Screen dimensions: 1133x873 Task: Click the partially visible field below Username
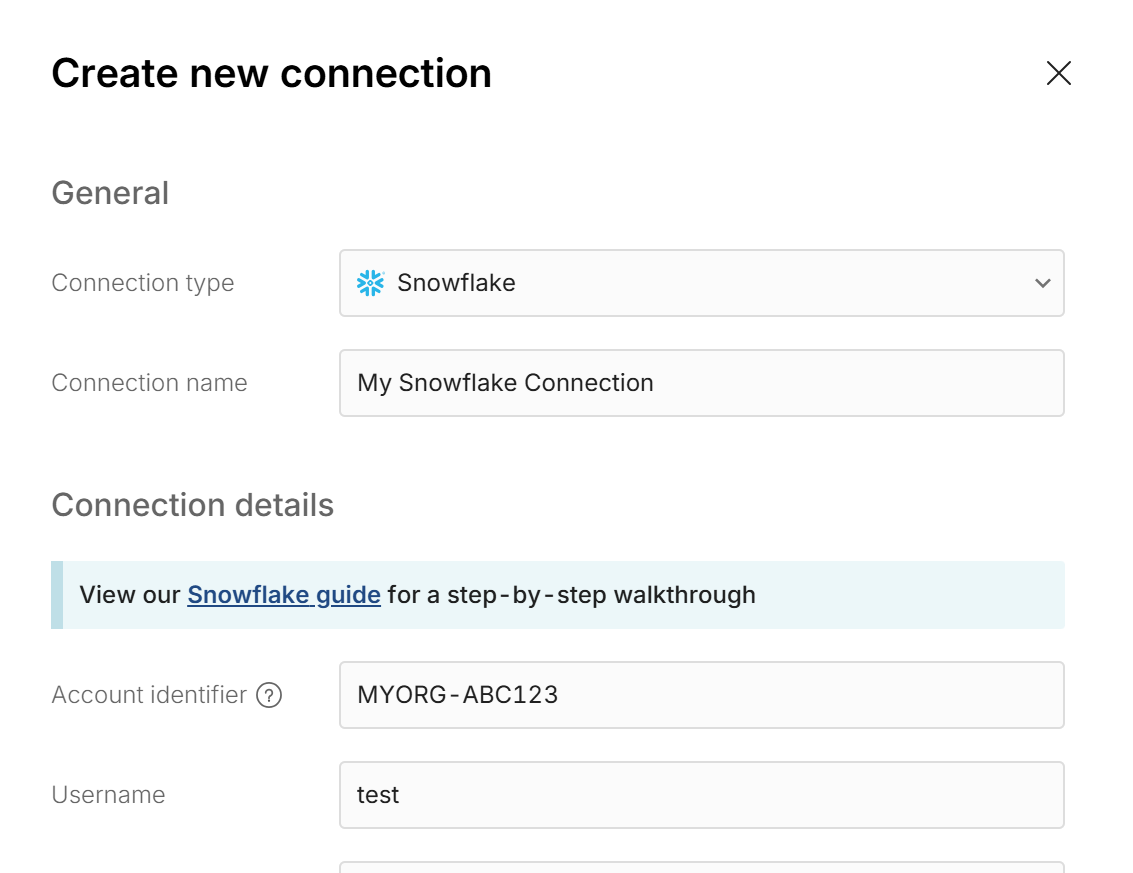point(700,867)
